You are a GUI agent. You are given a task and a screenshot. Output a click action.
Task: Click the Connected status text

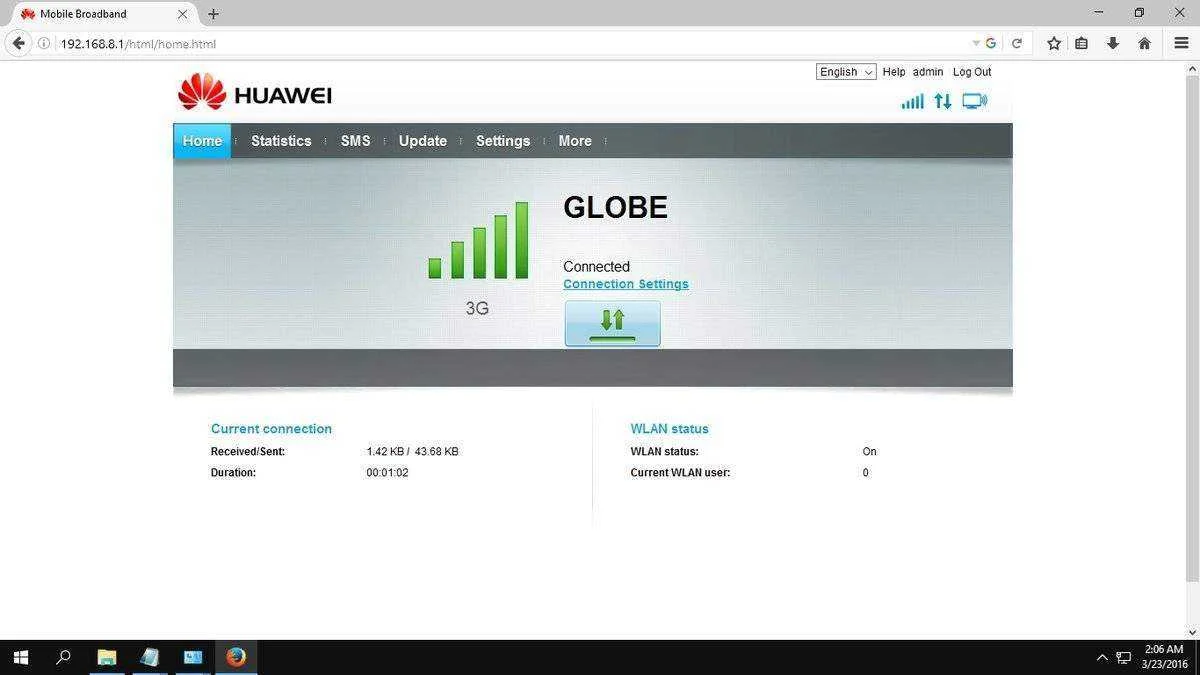597,267
